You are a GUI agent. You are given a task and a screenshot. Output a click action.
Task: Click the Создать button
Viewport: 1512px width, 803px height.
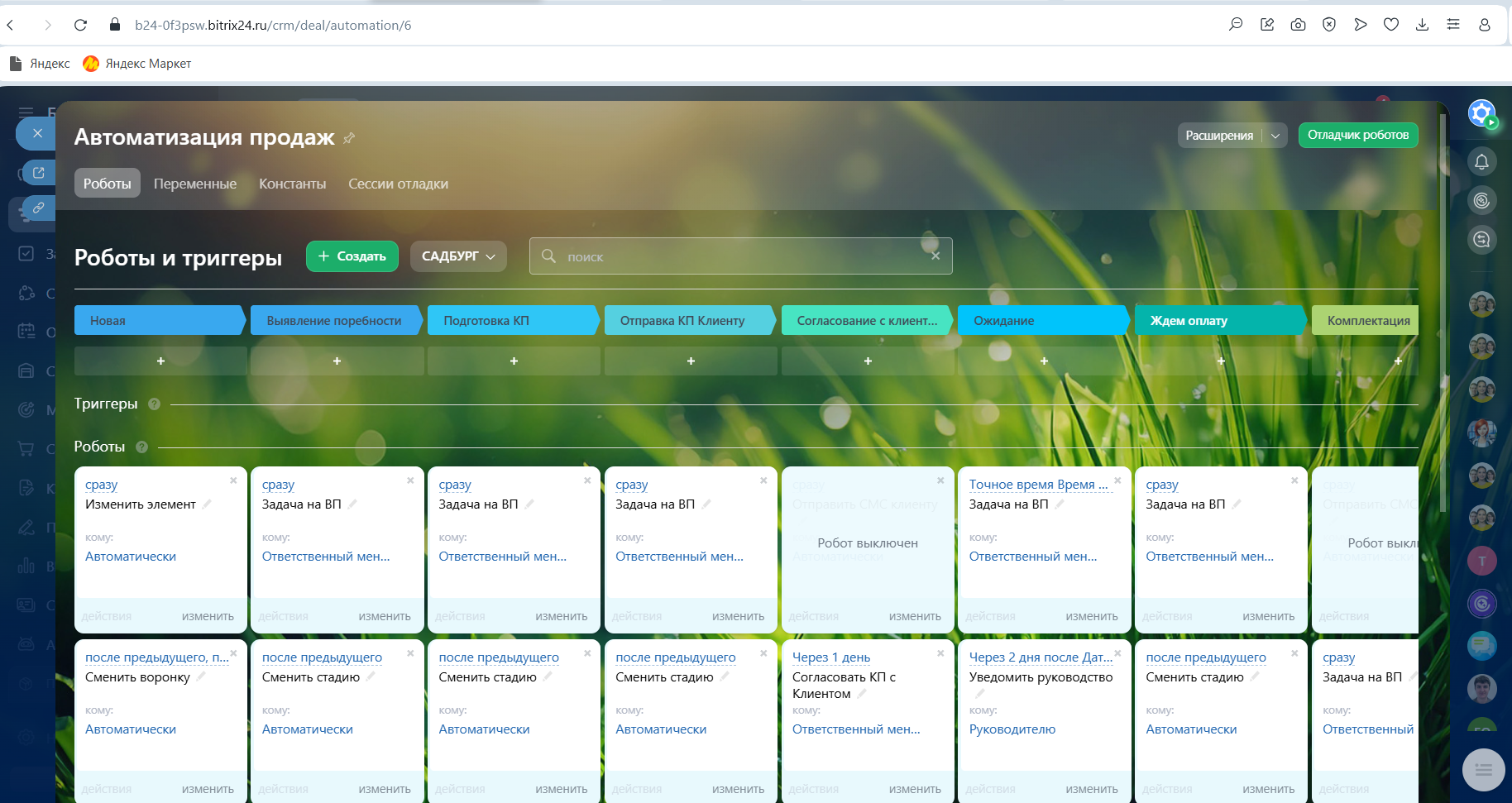352,256
